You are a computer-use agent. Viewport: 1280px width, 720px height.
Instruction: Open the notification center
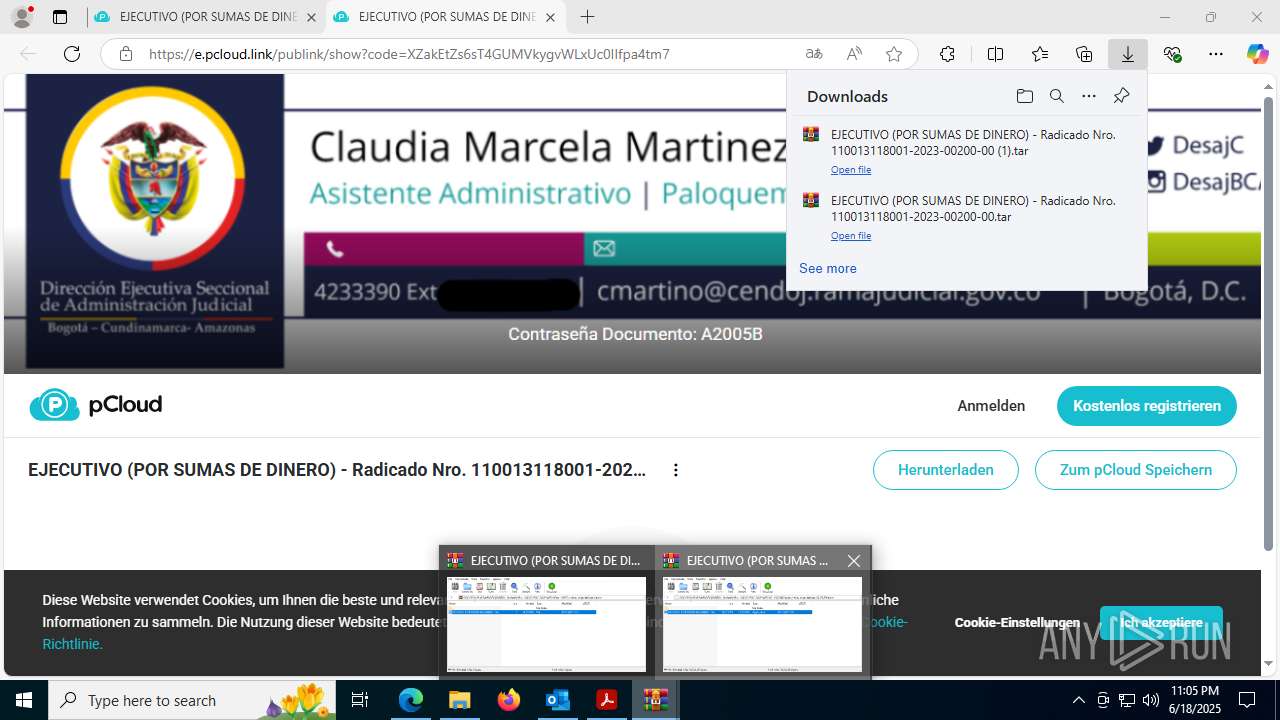click(x=1247, y=700)
